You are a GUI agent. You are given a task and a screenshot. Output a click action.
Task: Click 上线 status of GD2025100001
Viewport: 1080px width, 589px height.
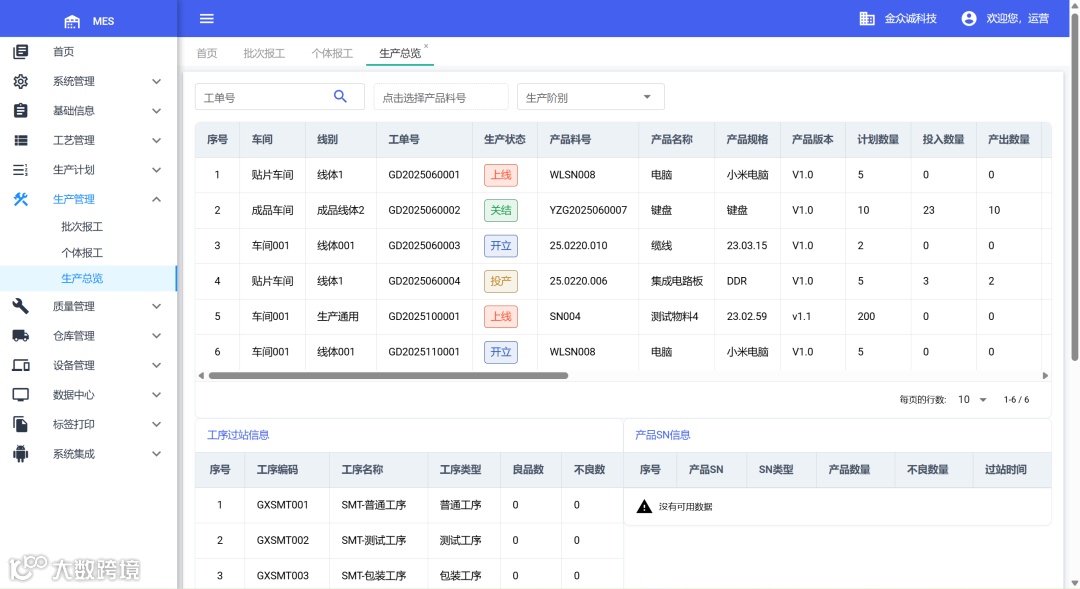[501, 316]
